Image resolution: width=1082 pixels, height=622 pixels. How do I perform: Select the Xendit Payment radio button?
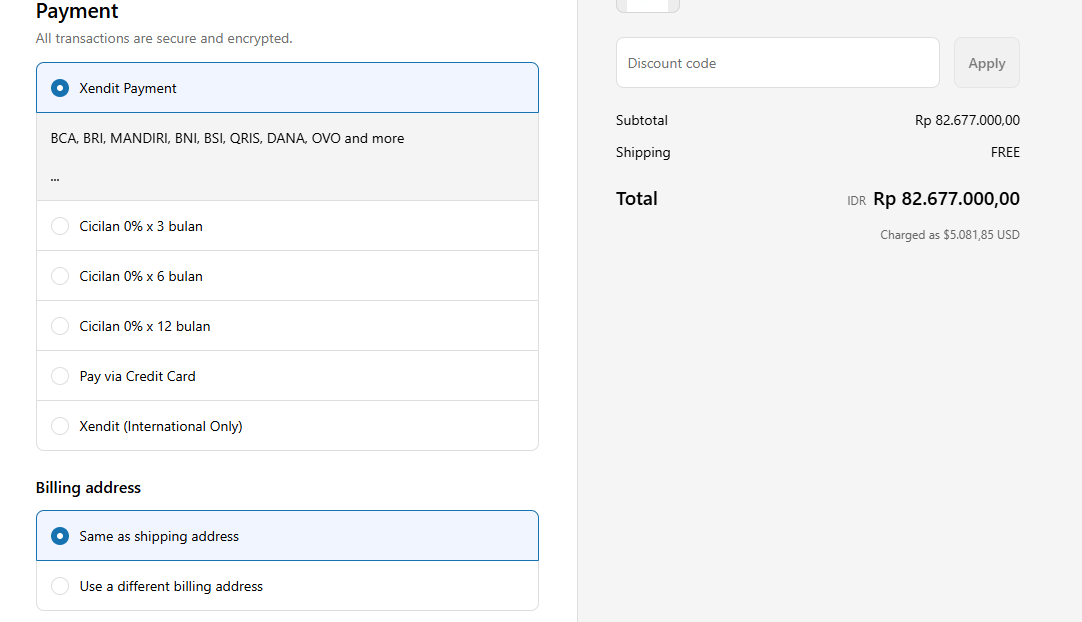tap(60, 88)
